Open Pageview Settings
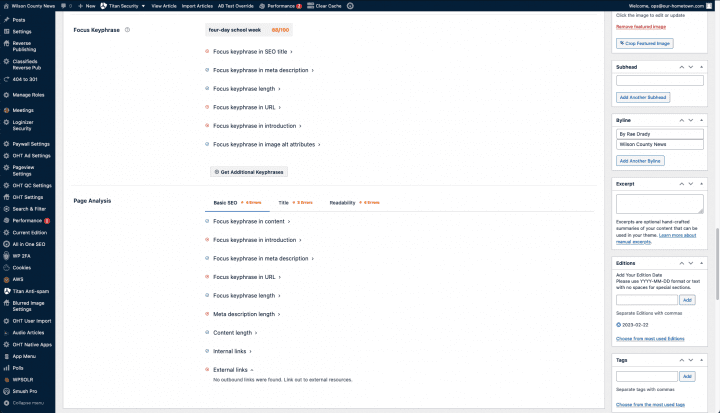 click(23, 170)
